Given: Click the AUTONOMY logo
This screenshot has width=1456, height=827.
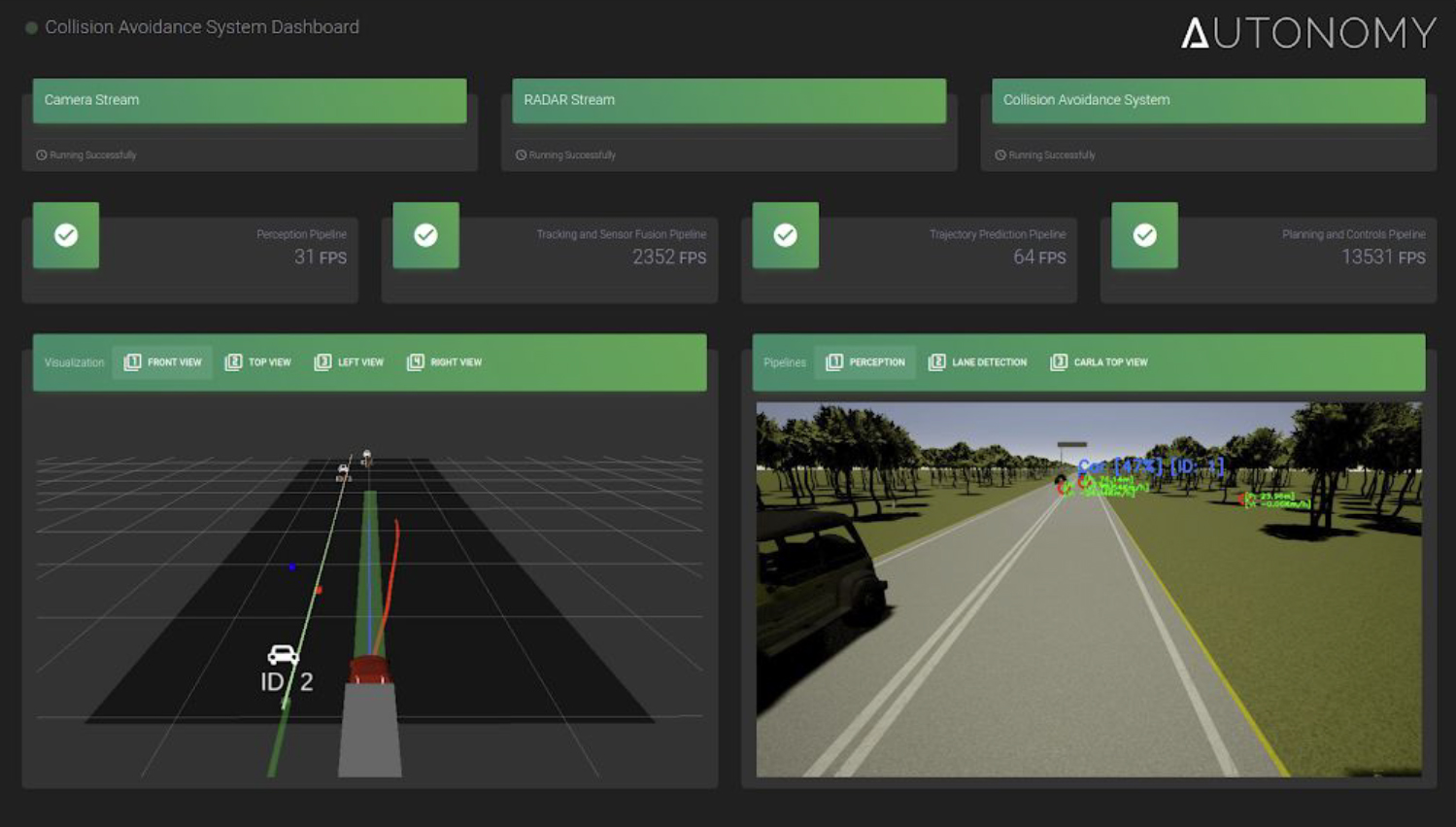Looking at the screenshot, I should click(x=1305, y=32).
